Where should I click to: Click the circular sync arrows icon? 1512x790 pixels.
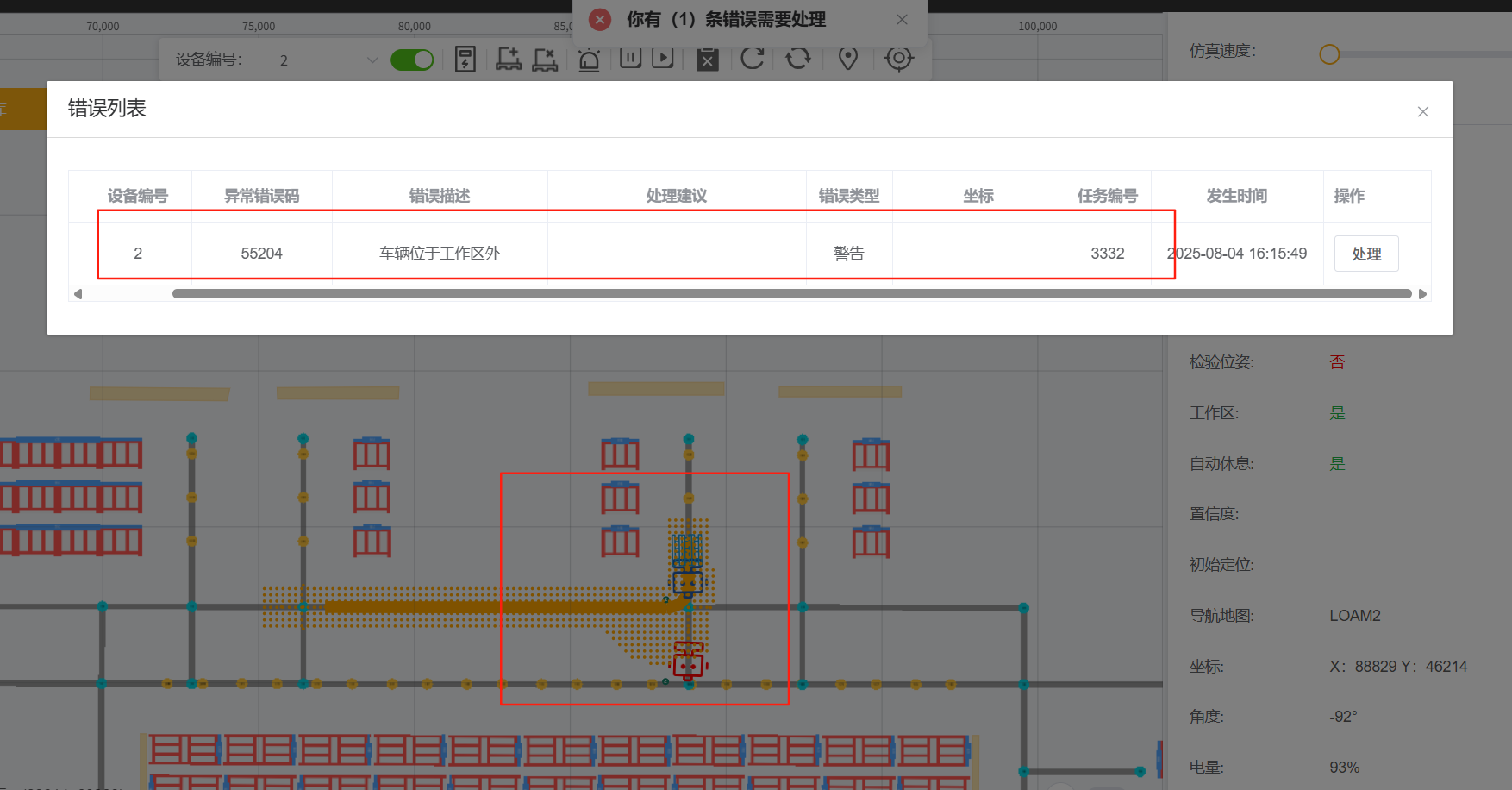click(x=798, y=59)
